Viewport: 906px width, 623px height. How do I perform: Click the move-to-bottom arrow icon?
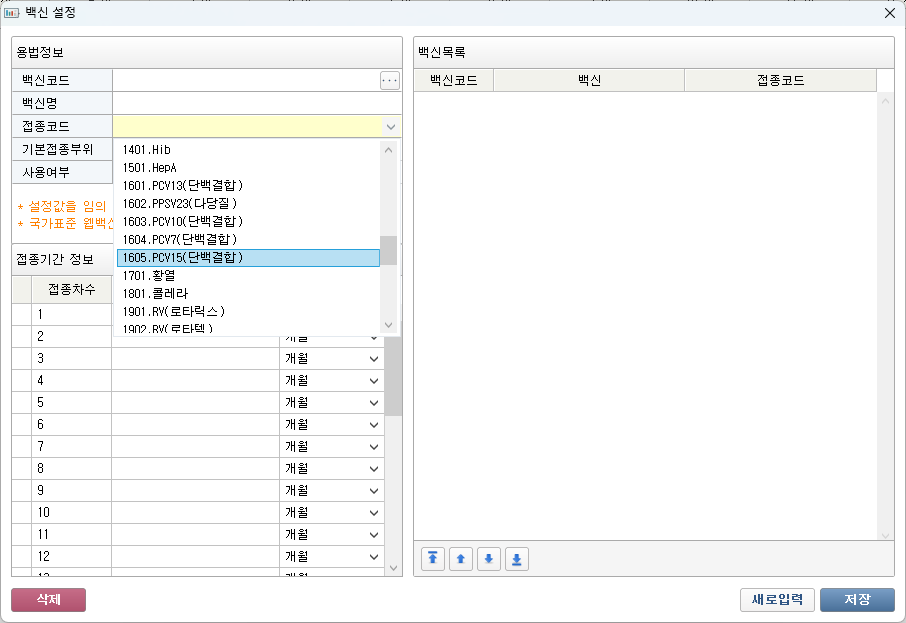pyautogui.click(x=517, y=559)
